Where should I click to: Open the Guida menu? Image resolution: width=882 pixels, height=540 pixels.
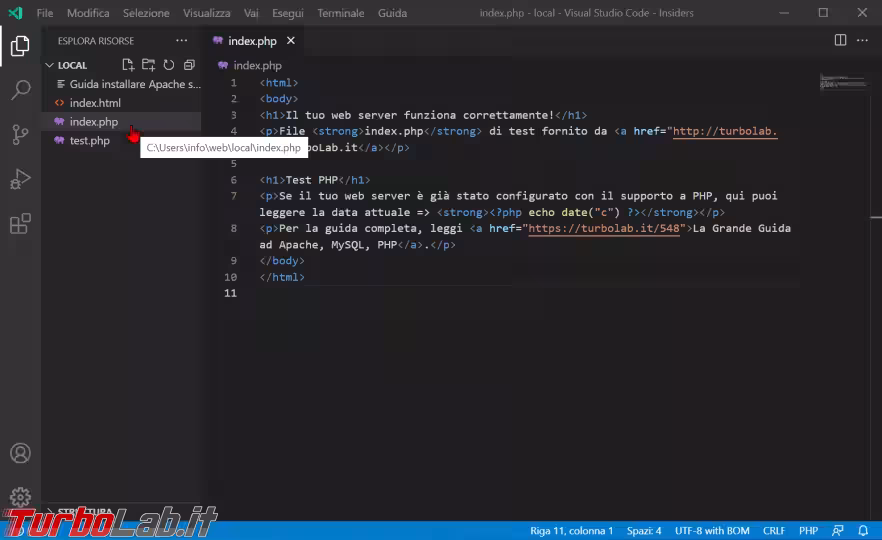pos(392,13)
